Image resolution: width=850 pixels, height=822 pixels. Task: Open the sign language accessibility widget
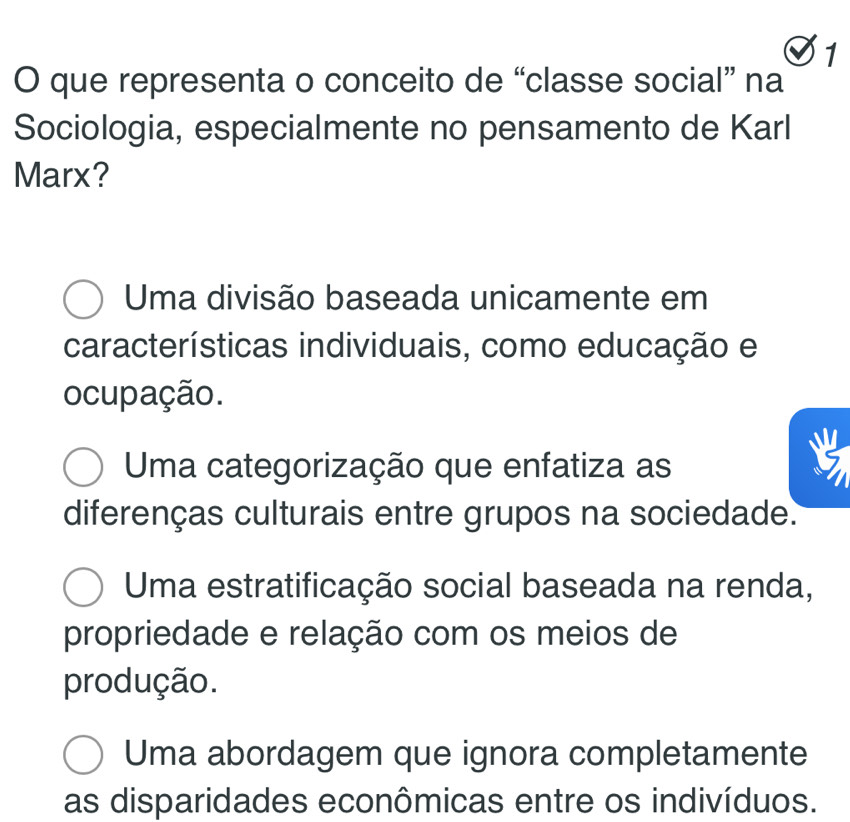[x=821, y=457]
